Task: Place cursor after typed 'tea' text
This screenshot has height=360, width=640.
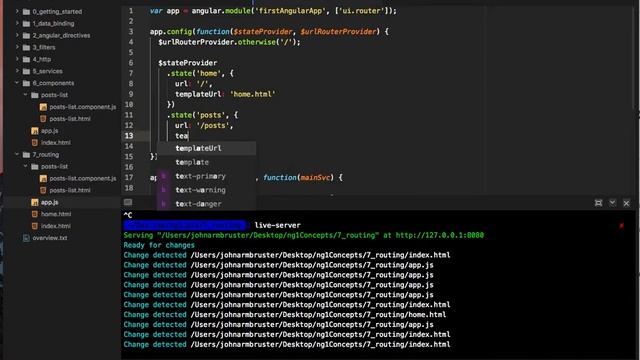Action: pyautogui.click(x=188, y=136)
